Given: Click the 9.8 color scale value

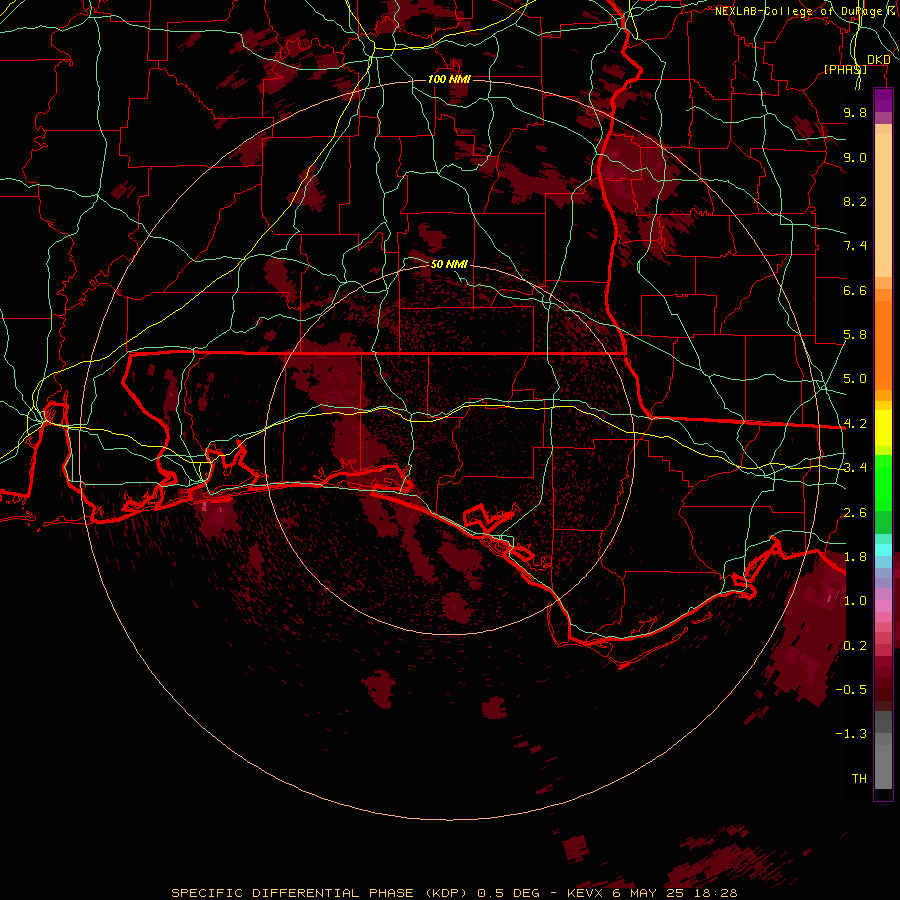Looking at the screenshot, I should coord(855,112).
